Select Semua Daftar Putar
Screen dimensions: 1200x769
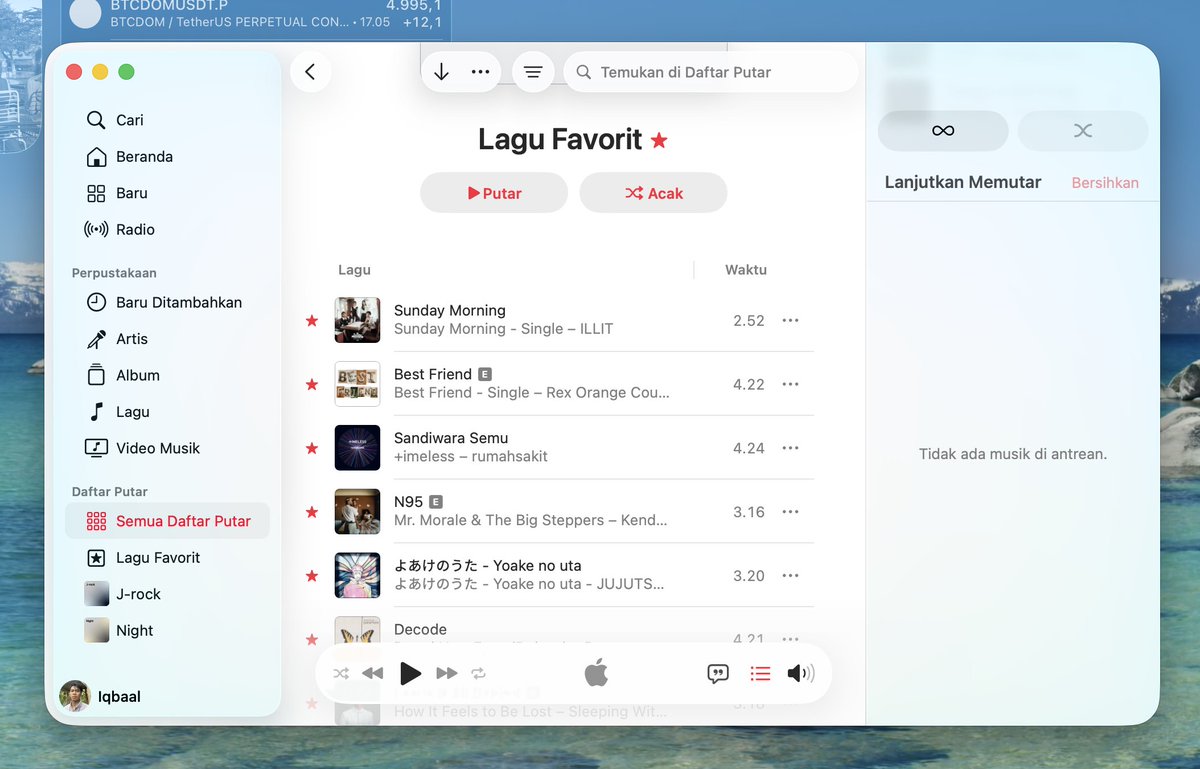[x=167, y=521]
